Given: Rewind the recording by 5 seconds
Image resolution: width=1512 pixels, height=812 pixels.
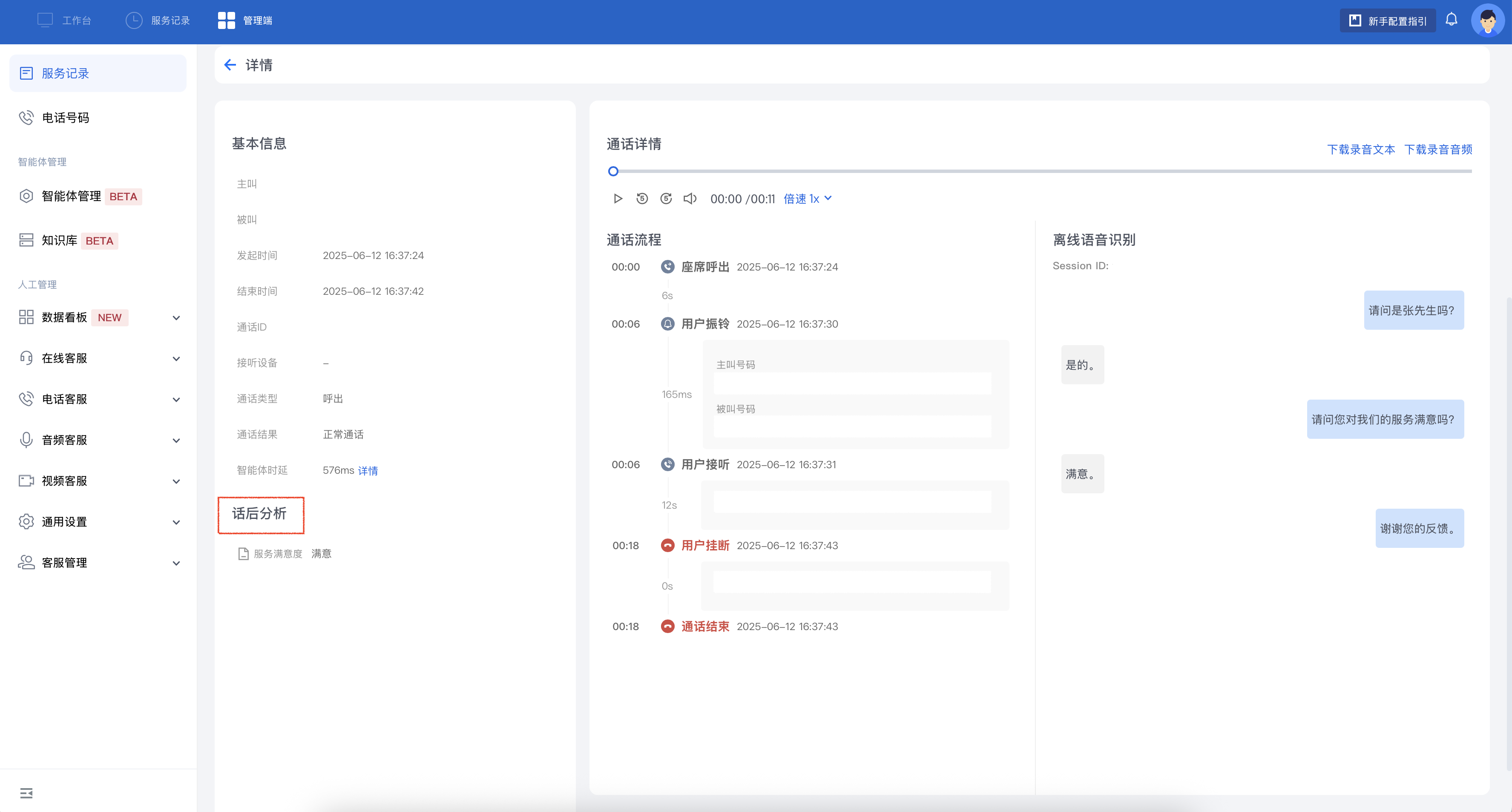Looking at the screenshot, I should pyautogui.click(x=641, y=199).
